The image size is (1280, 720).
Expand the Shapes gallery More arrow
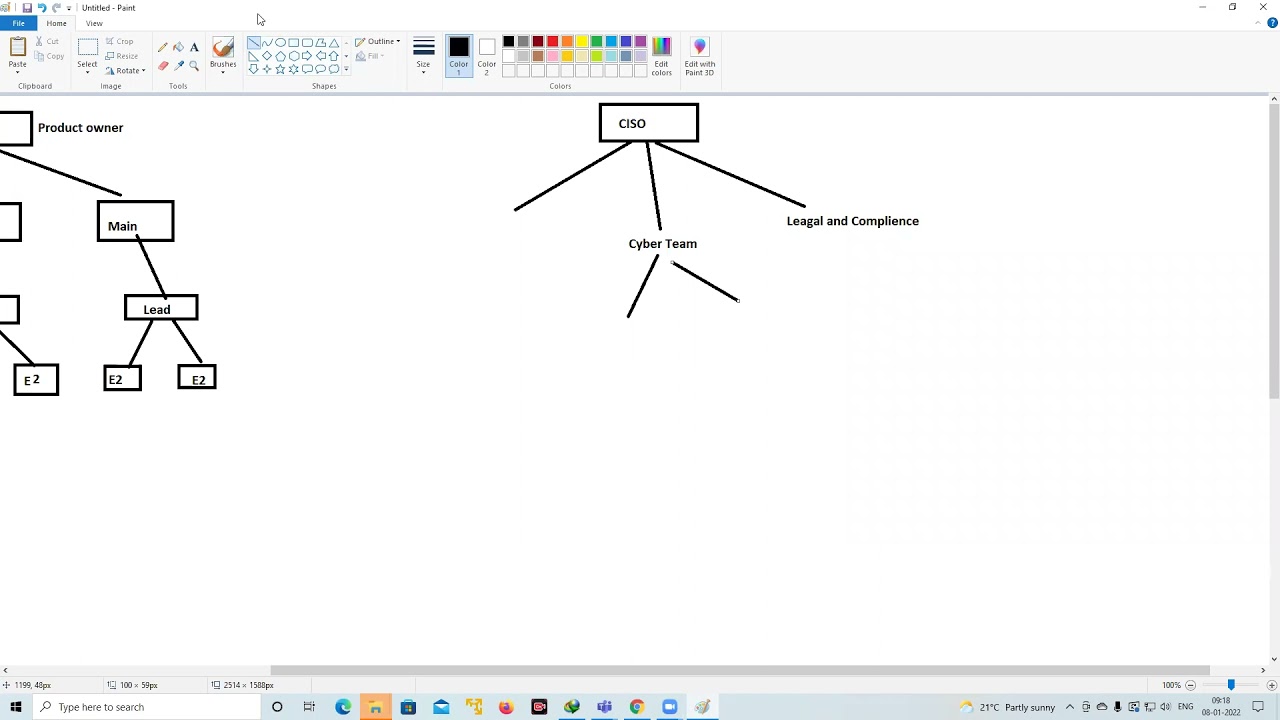pos(346,69)
